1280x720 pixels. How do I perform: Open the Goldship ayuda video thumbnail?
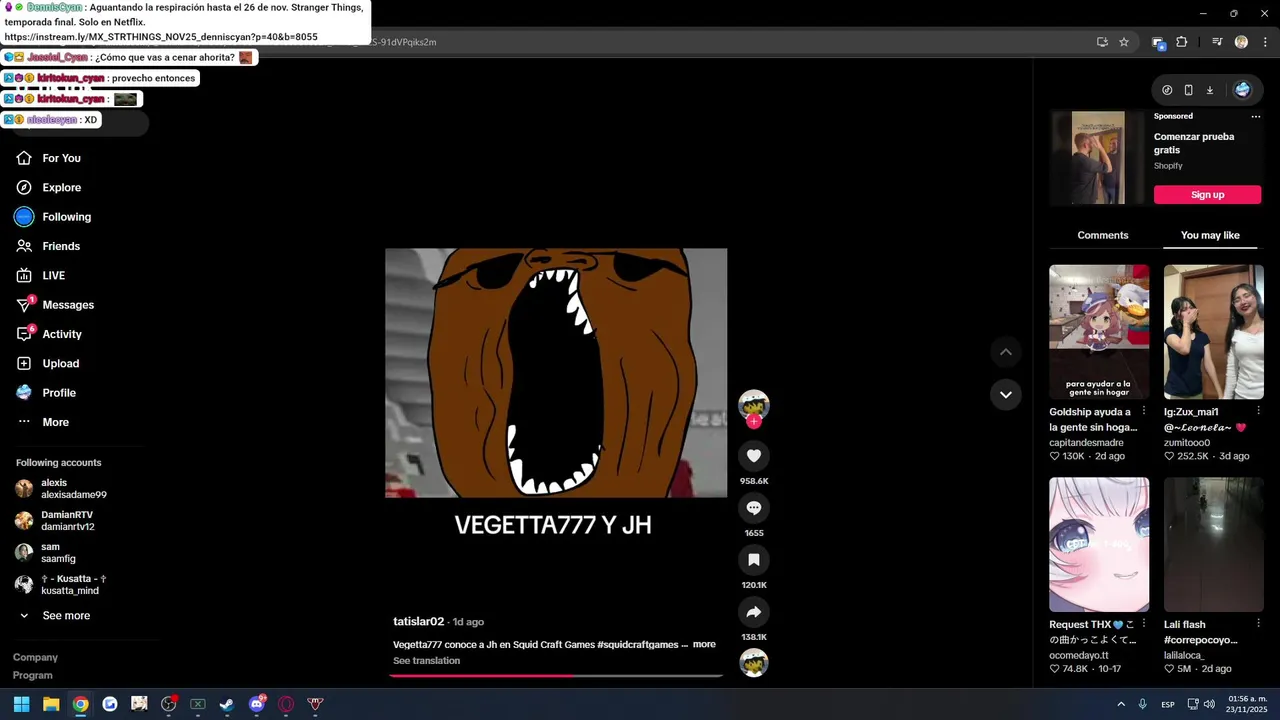pyautogui.click(x=1099, y=332)
